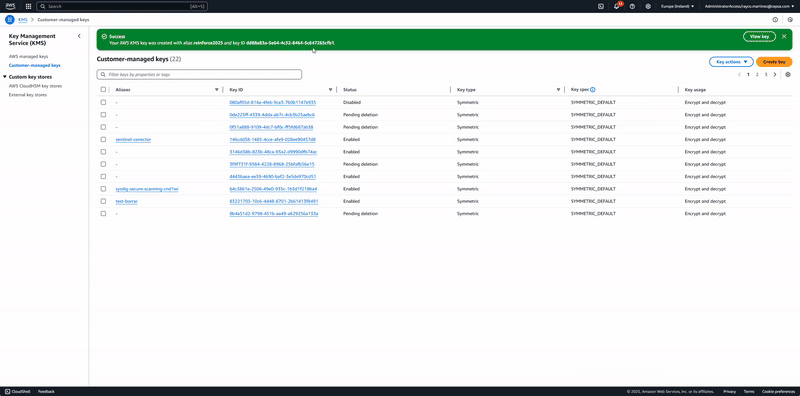Click the Key spec info icon

point(593,89)
